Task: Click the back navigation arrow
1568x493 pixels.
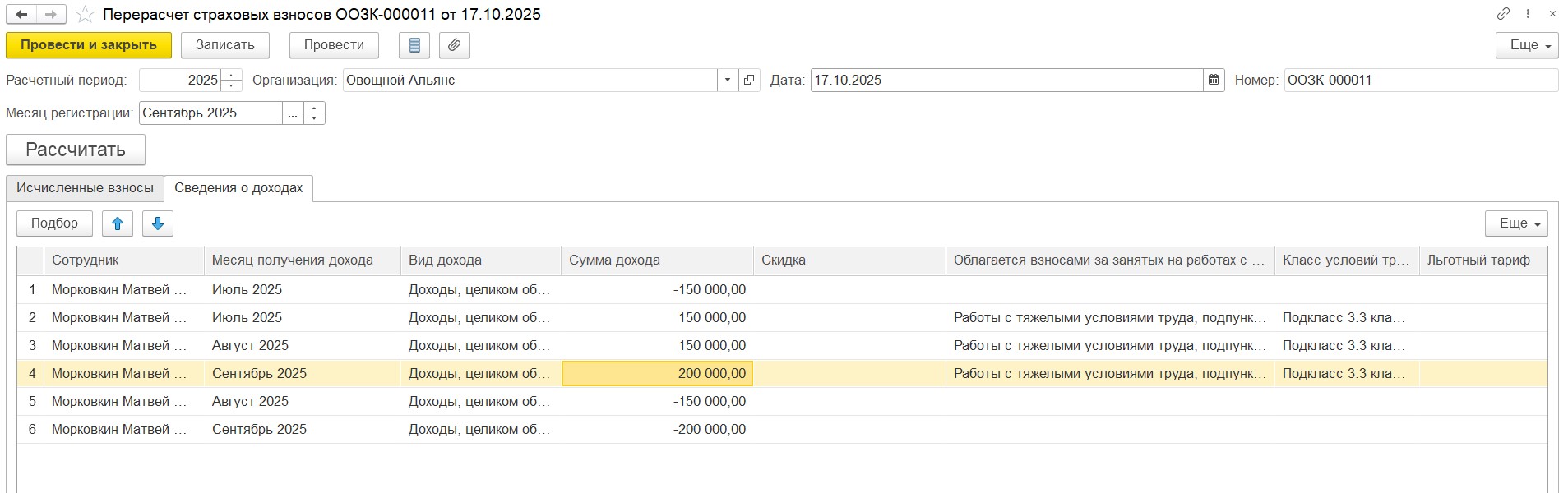Action: click(22, 15)
